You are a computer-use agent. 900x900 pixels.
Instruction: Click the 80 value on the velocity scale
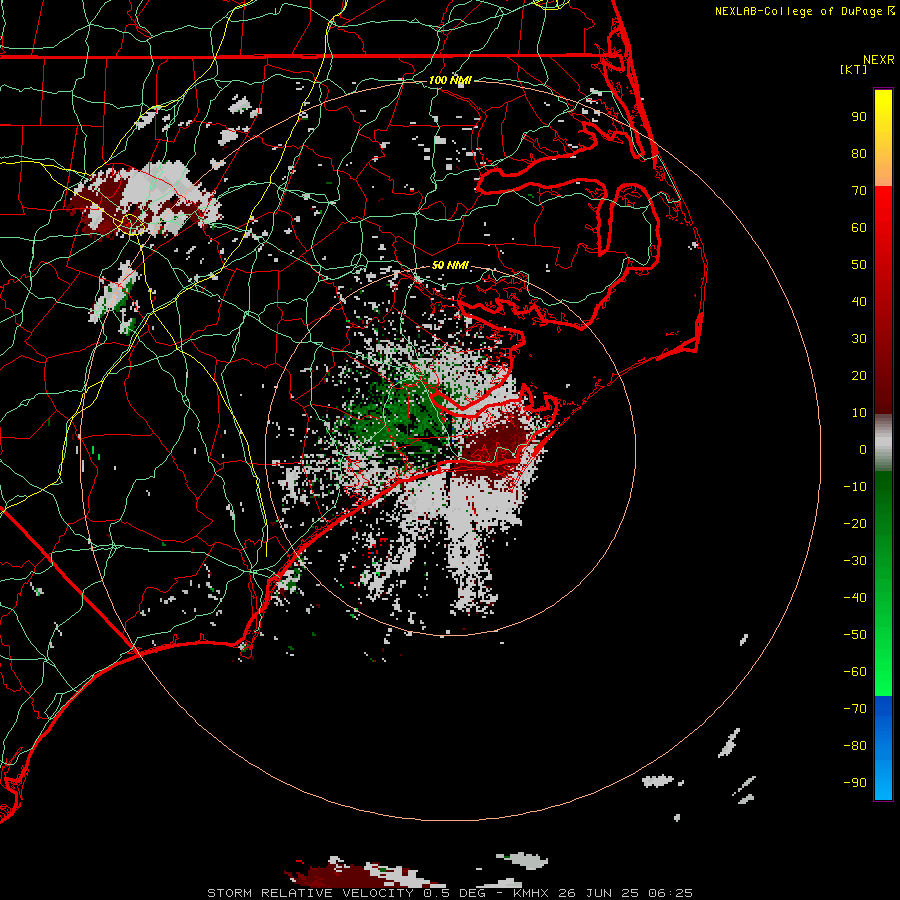859,154
